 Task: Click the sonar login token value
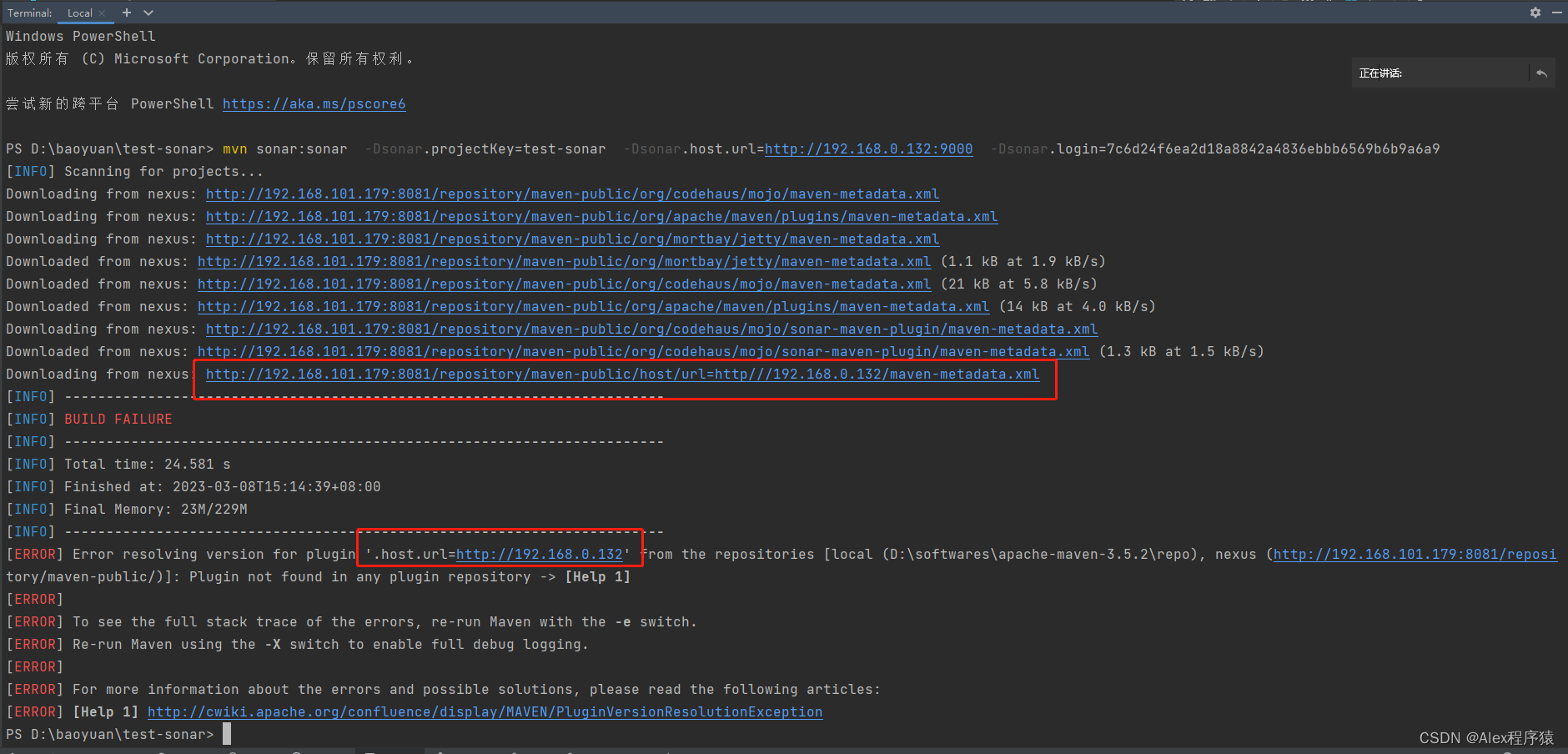coord(1273,148)
